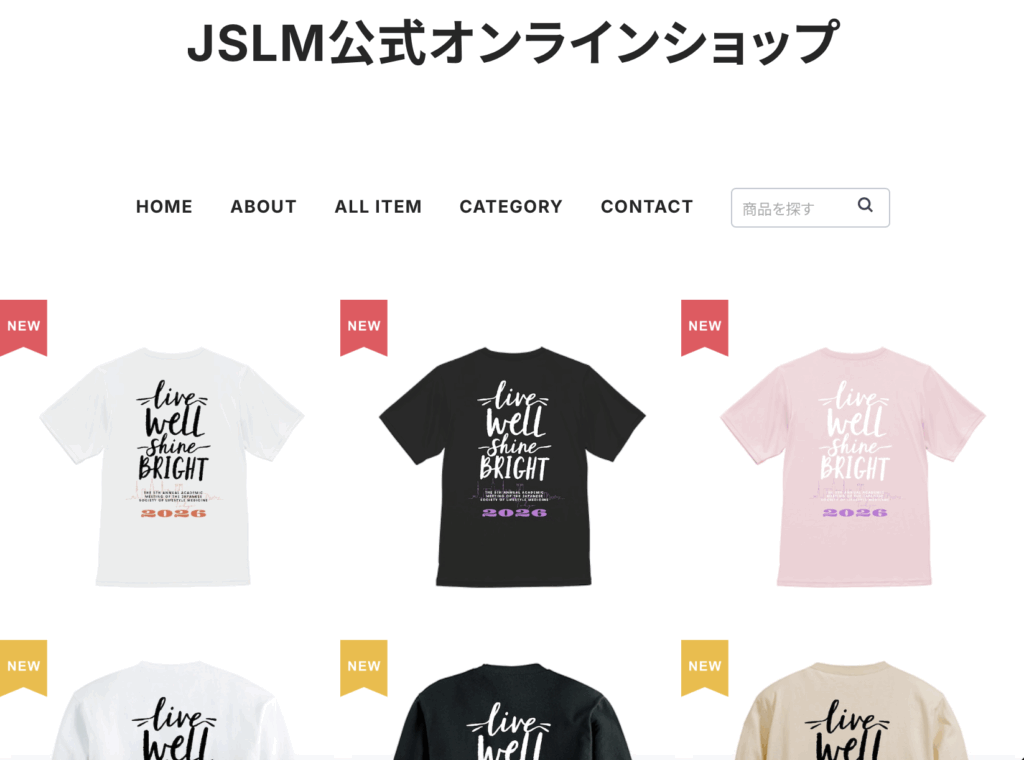
Task: Click the yellow NEW ribbon on beige shirt
Action: coord(705,668)
